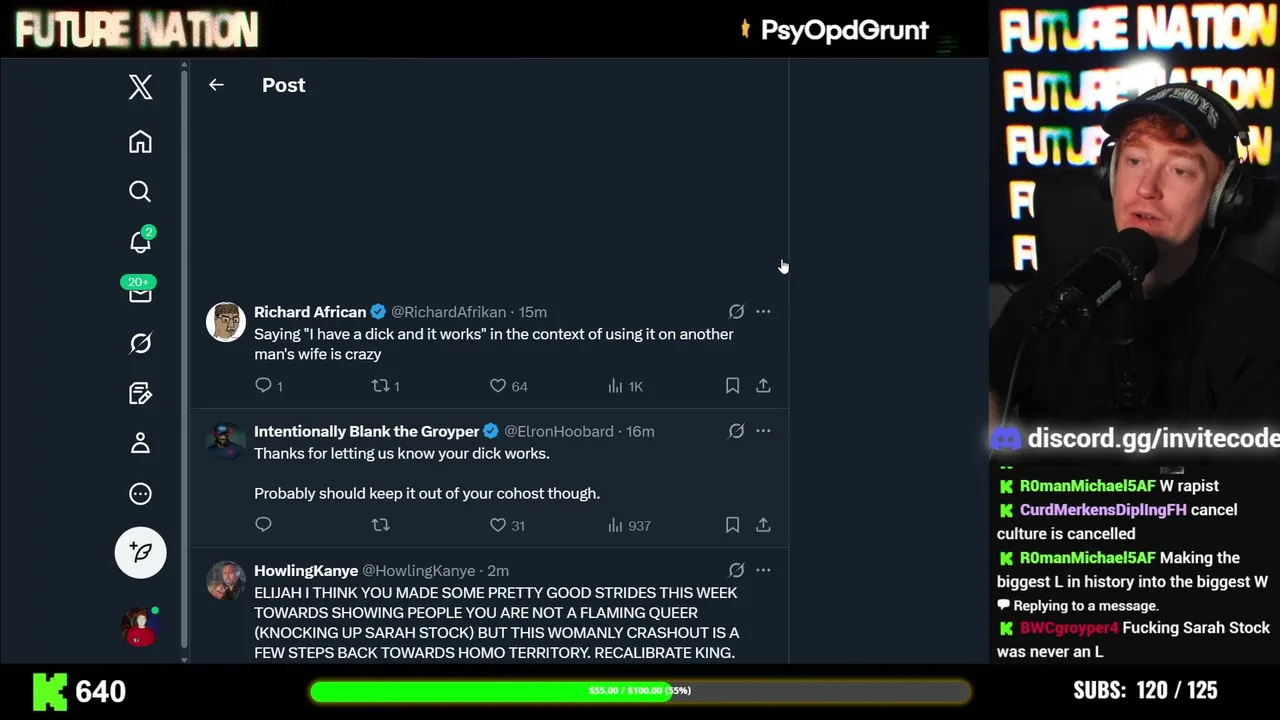Click the green donation goal progress bar

pyautogui.click(x=640, y=691)
